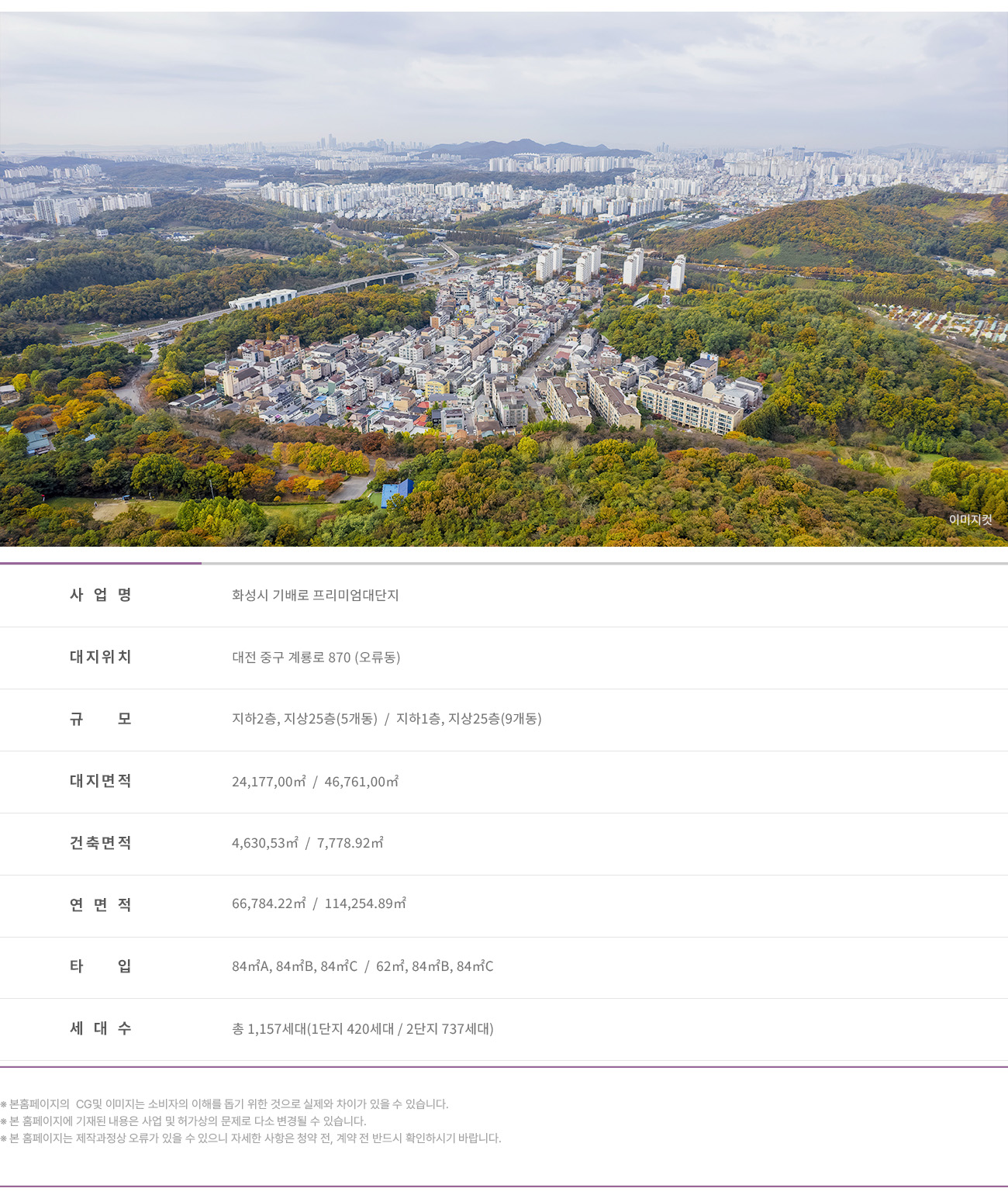Select the '연 면 적' row label
Viewport: 1008px width, 1202px height.
[x=101, y=905]
